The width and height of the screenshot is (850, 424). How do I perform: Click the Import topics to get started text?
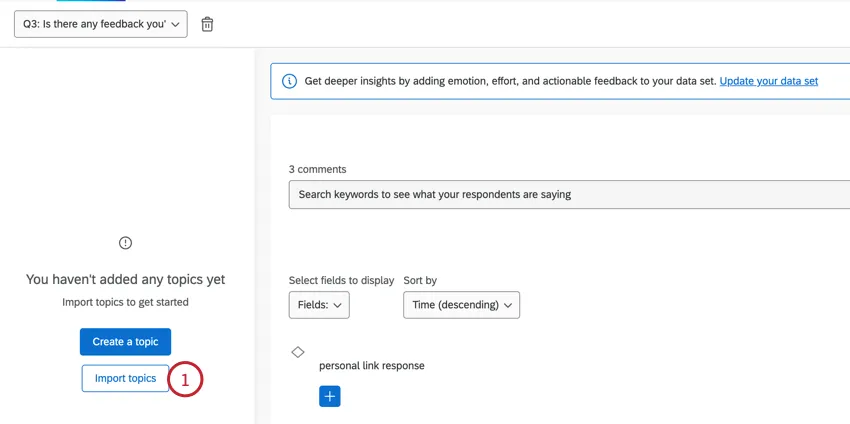click(x=125, y=302)
